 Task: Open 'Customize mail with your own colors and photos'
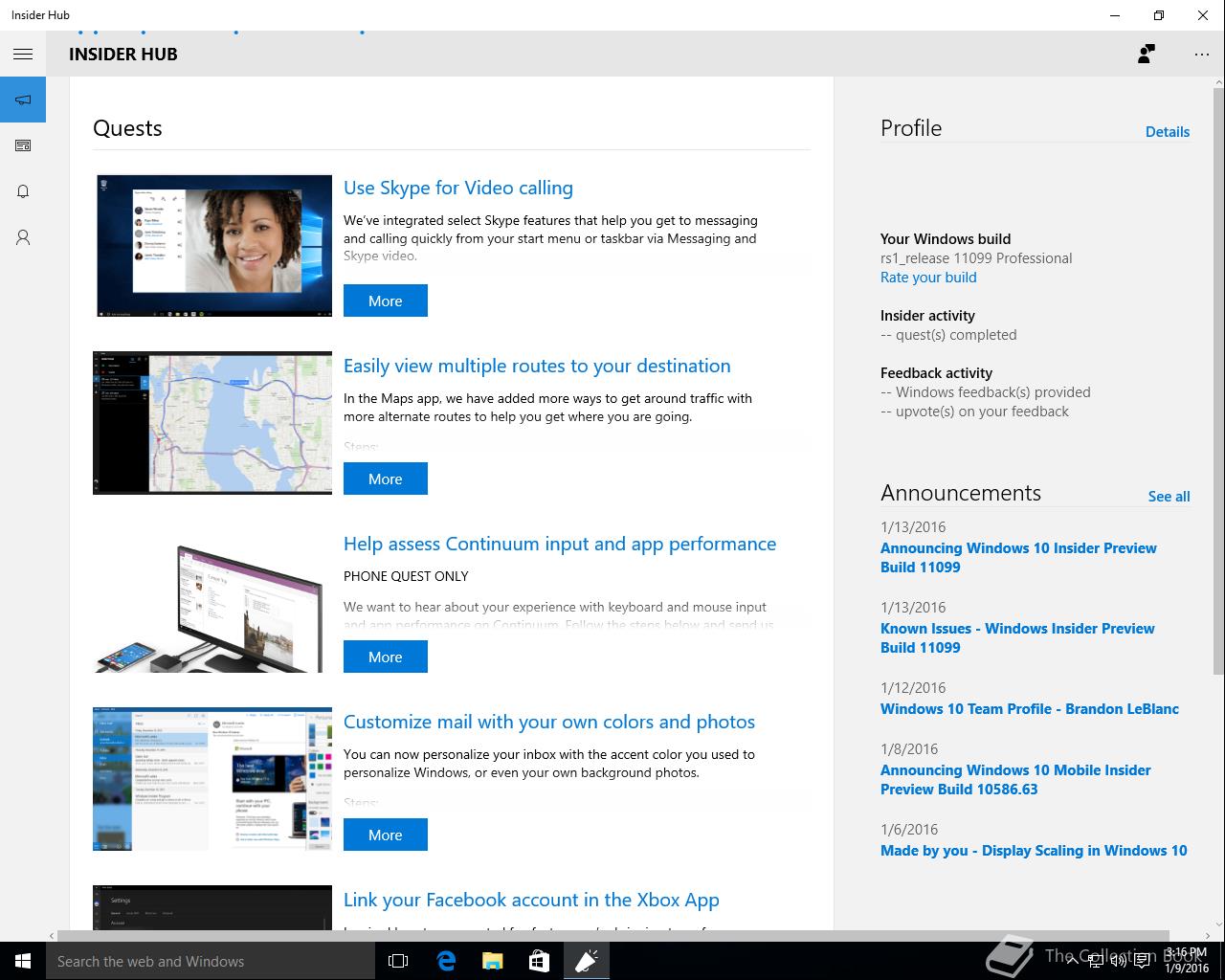point(549,722)
